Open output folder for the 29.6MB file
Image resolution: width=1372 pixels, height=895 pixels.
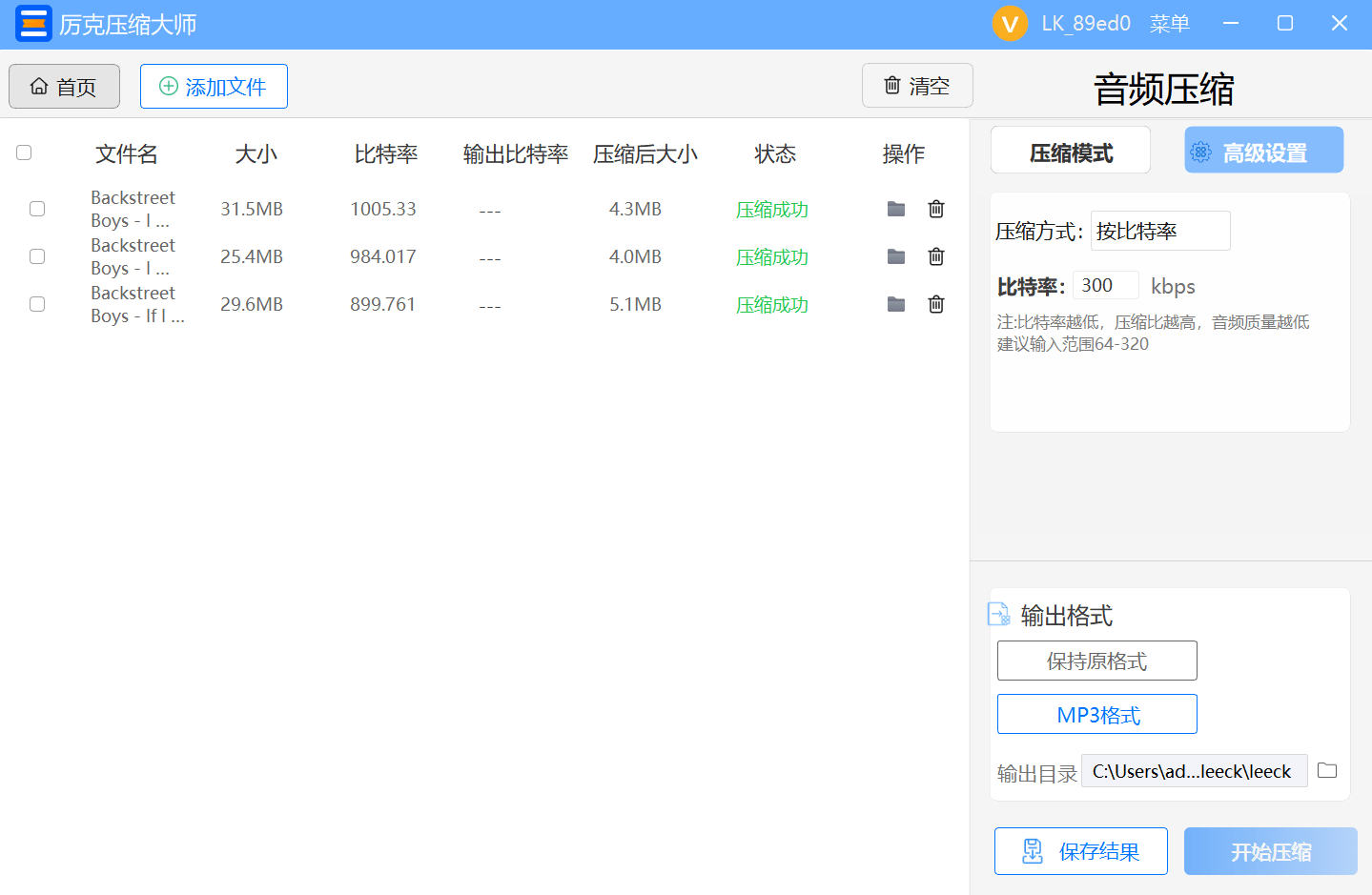pos(896,304)
